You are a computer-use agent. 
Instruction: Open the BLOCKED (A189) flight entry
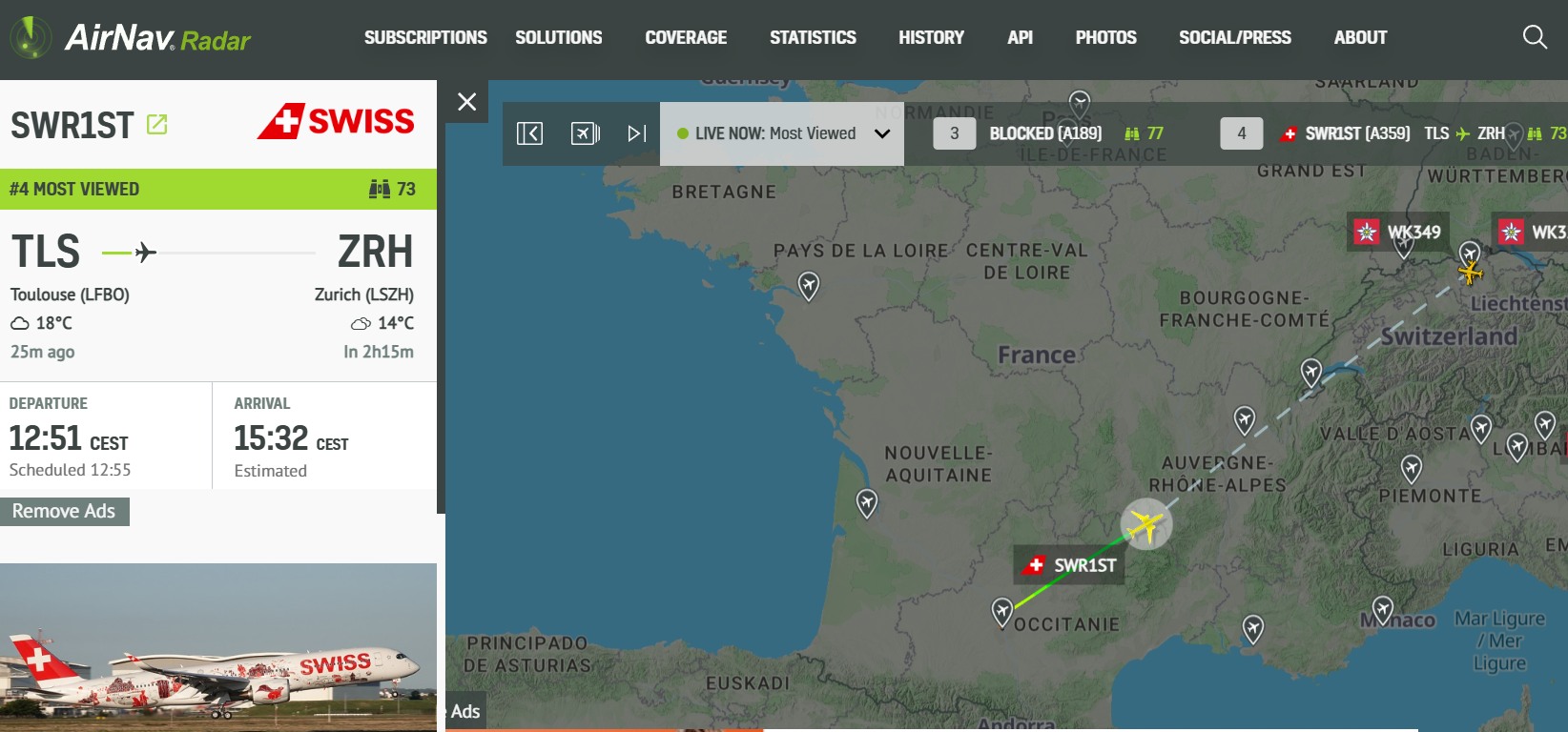pyautogui.click(x=1045, y=133)
